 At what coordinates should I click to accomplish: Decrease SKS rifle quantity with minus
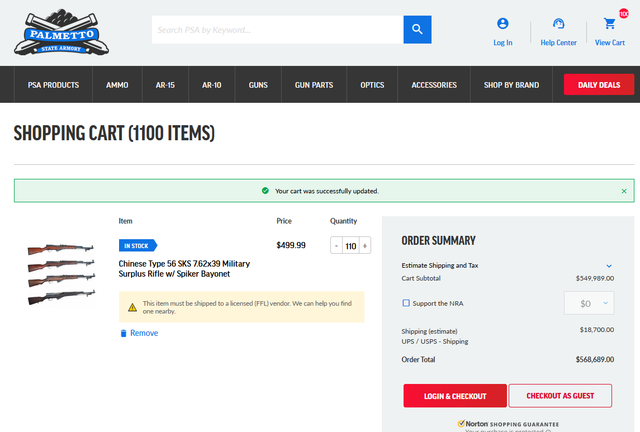[x=336, y=246]
